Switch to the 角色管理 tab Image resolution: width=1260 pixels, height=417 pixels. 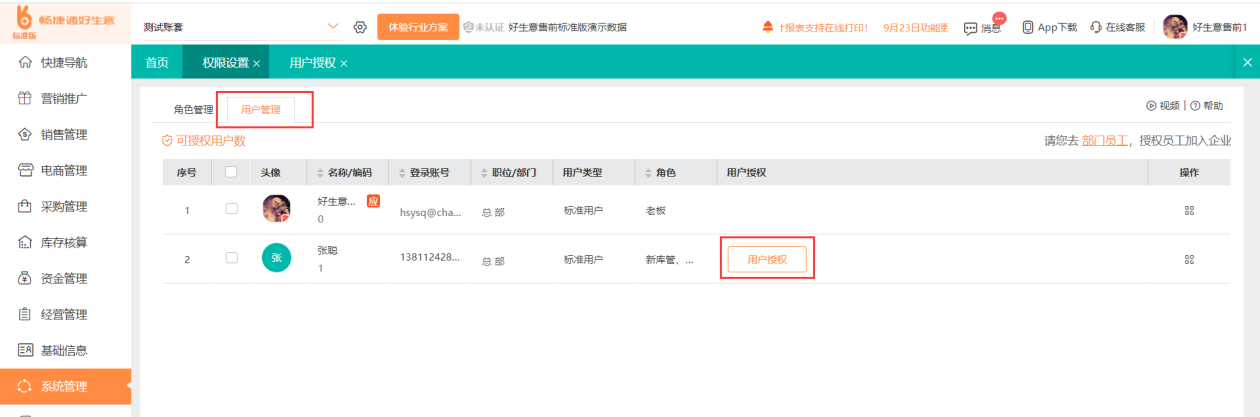coord(193,109)
